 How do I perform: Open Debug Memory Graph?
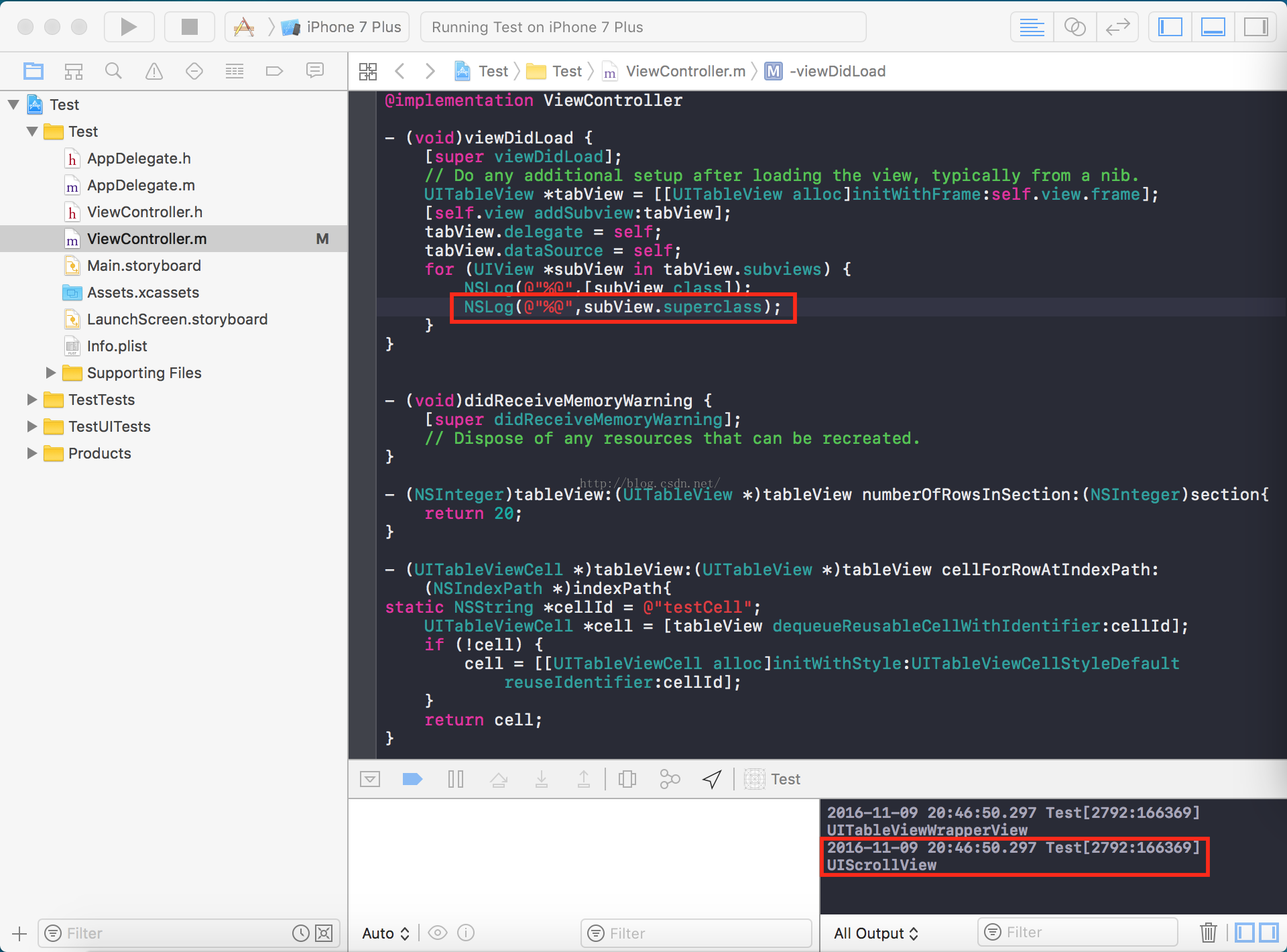[x=670, y=778]
